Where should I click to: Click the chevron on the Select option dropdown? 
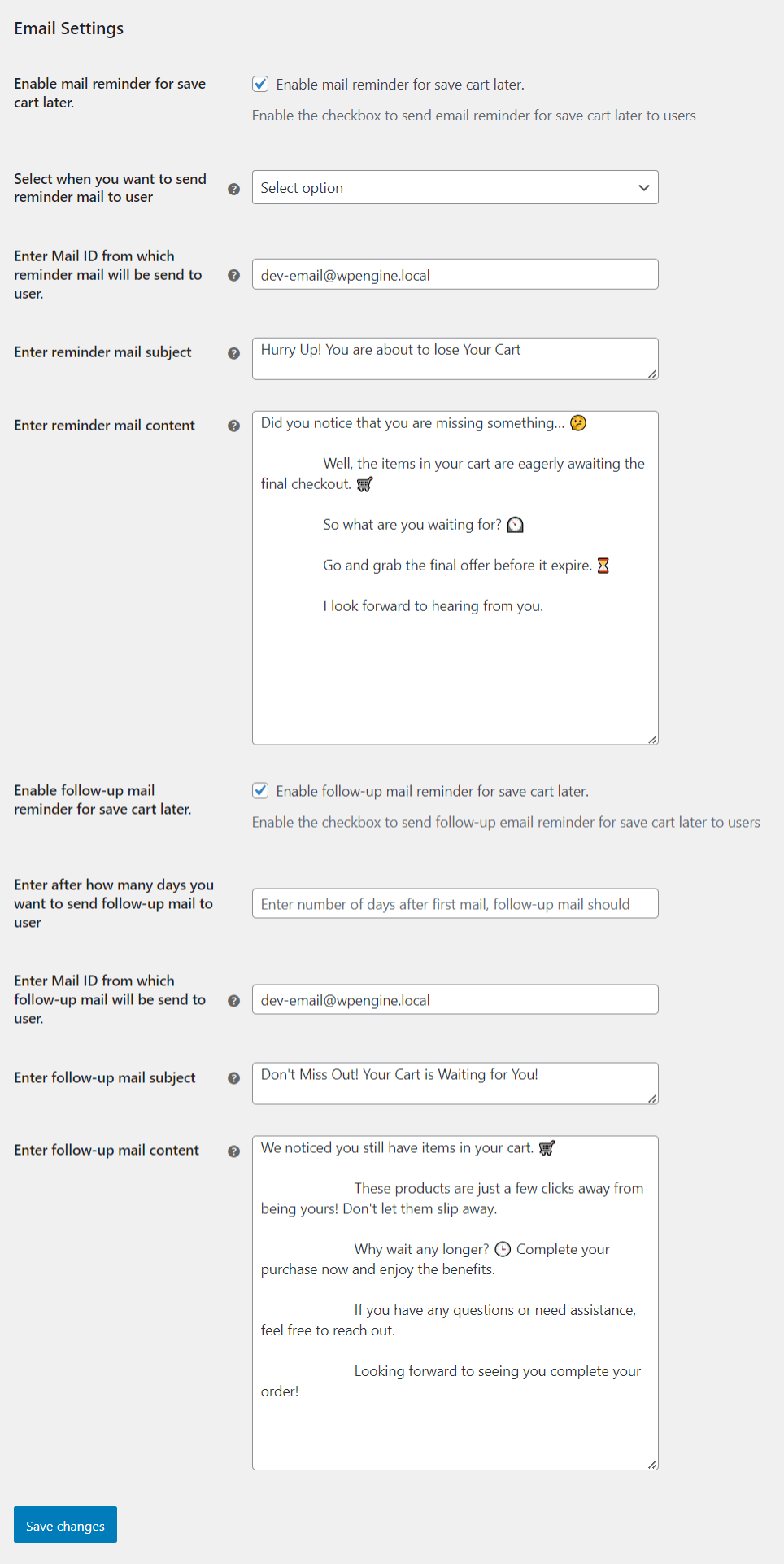tap(643, 187)
